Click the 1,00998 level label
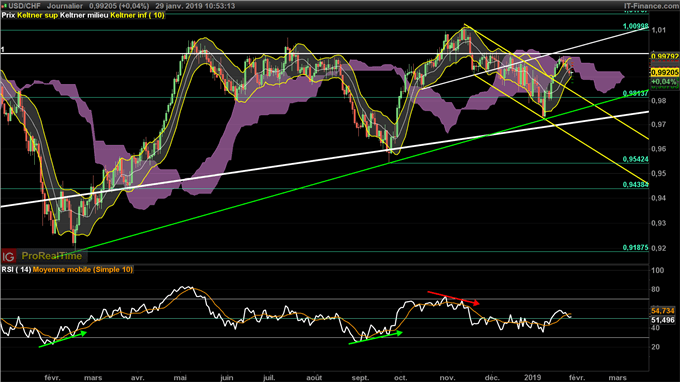This screenshot has height=382, width=680. [635, 26]
